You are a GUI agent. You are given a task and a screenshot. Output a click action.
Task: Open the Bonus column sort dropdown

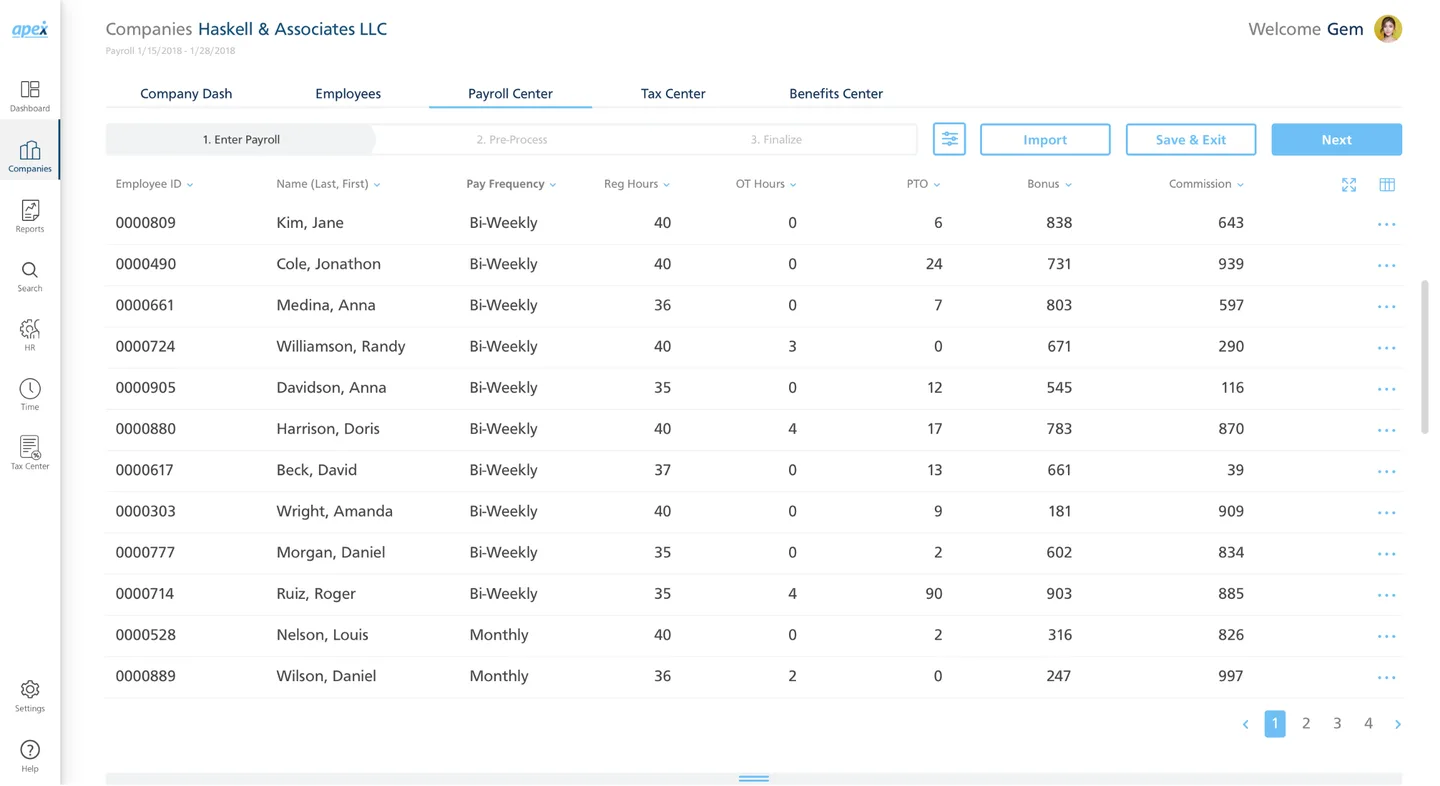pyautogui.click(x=1068, y=184)
